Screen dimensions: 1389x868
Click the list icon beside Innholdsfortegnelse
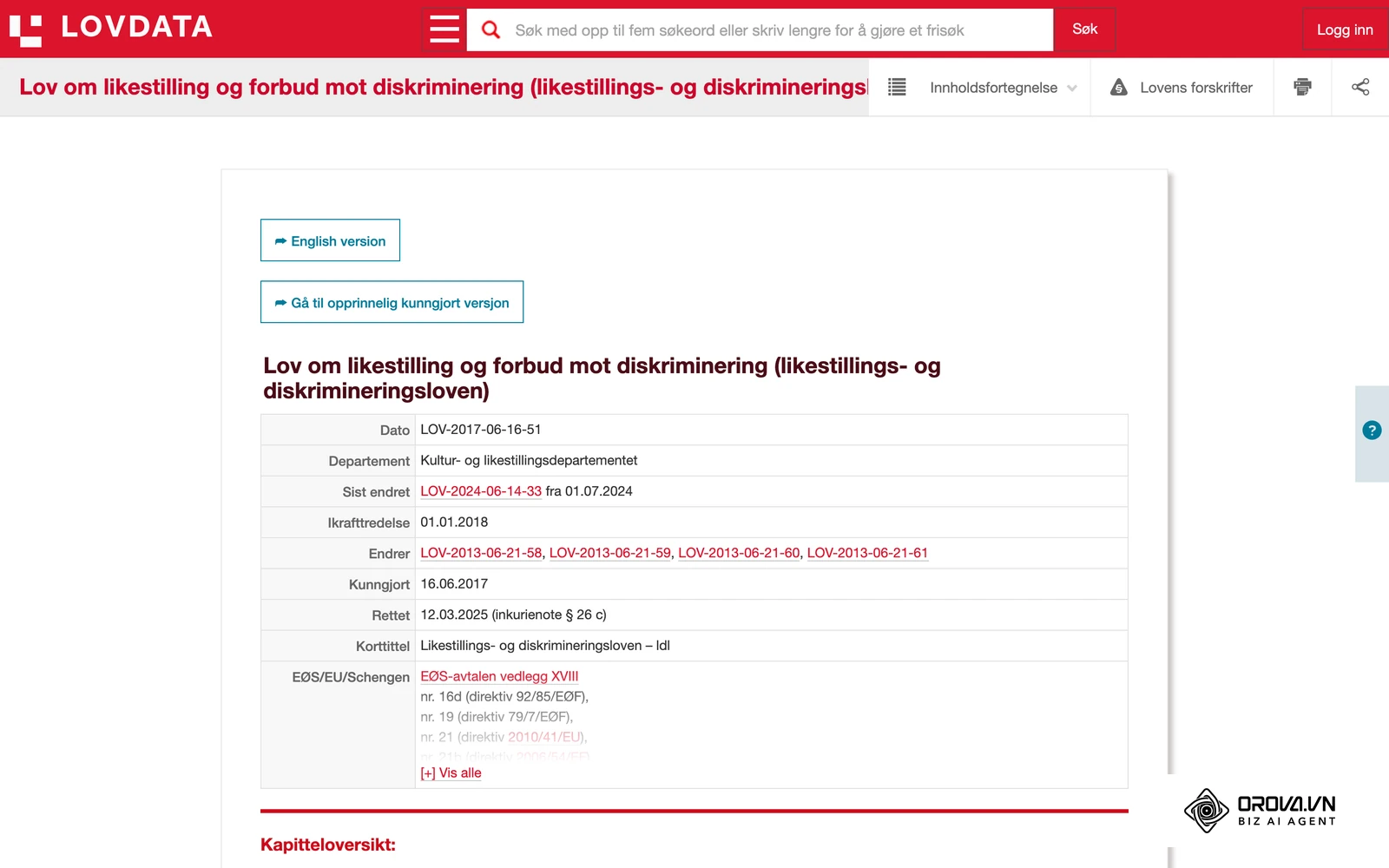click(897, 87)
